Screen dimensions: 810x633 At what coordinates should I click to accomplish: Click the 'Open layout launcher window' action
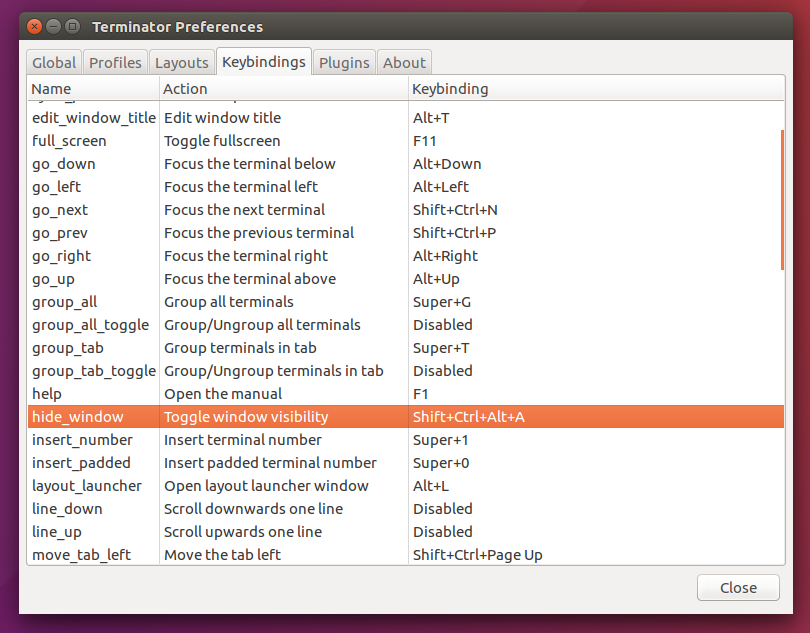266,486
